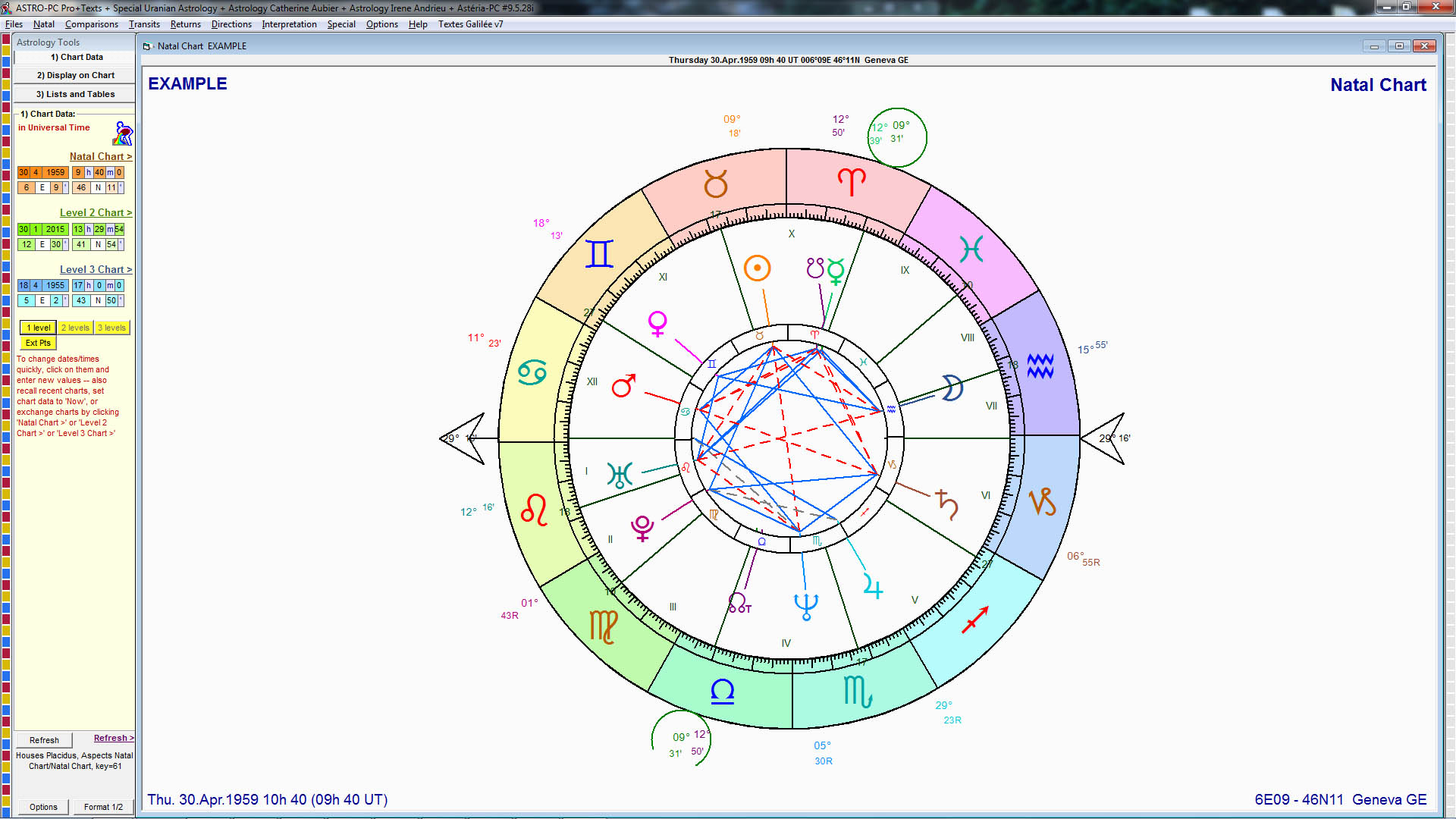This screenshot has height=819, width=1456.
Task: Select the orange Sun symbol in house X
Action: [757, 268]
